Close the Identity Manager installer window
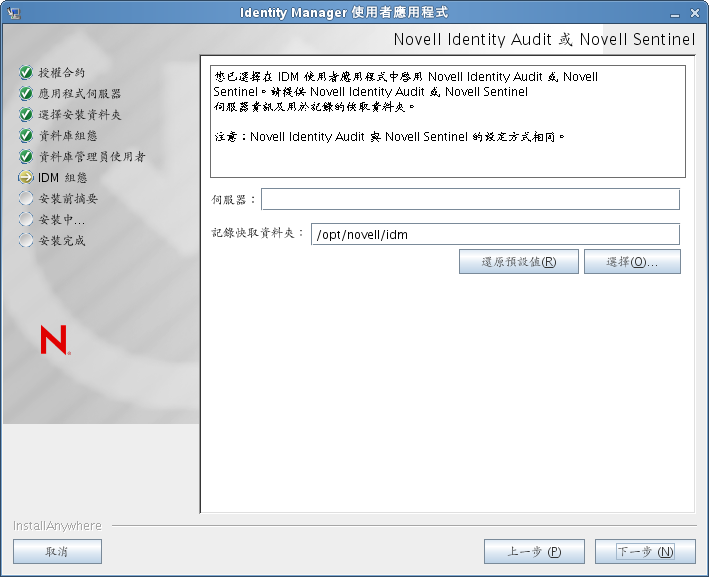 [x=695, y=14]
